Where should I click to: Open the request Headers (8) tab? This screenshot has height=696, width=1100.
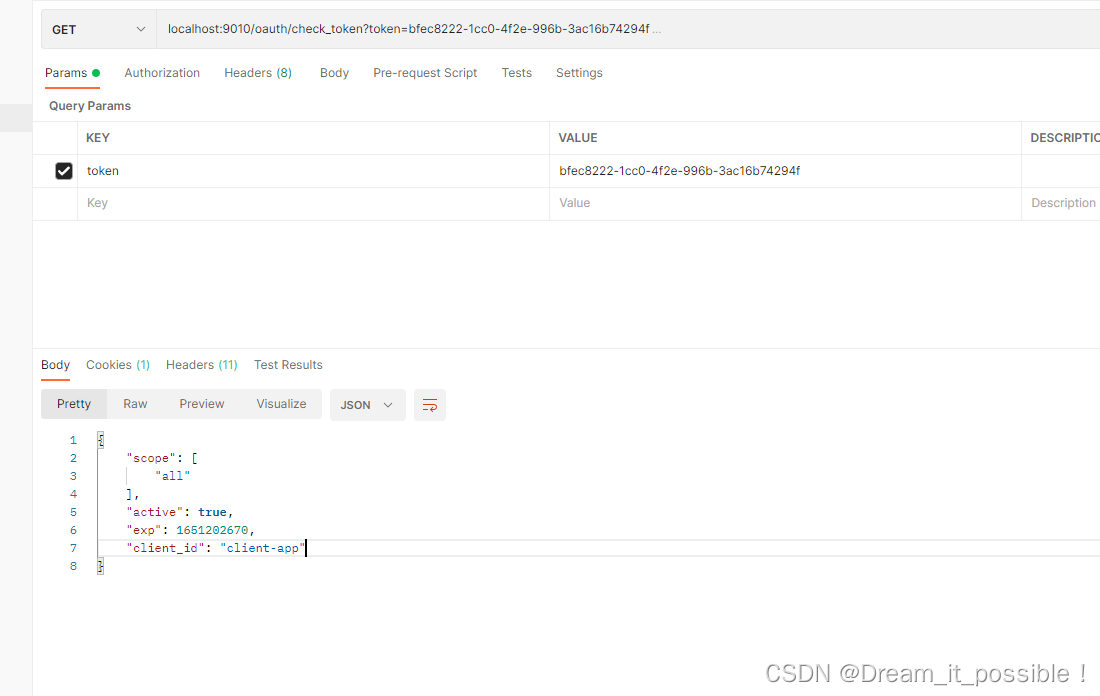pyautogui.click(x=257, y=73)
